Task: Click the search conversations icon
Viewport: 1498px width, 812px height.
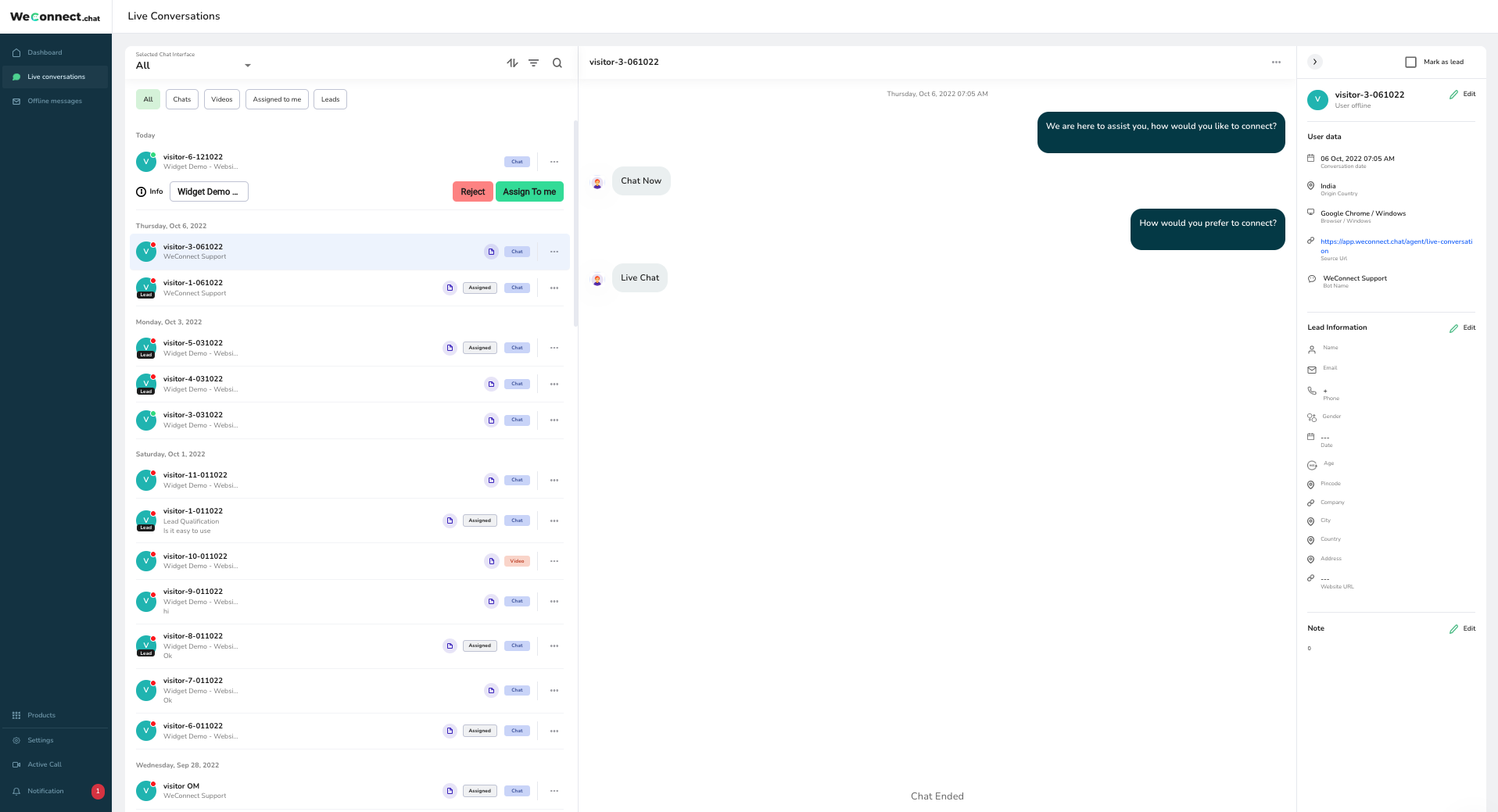Action: click(557, 63)
